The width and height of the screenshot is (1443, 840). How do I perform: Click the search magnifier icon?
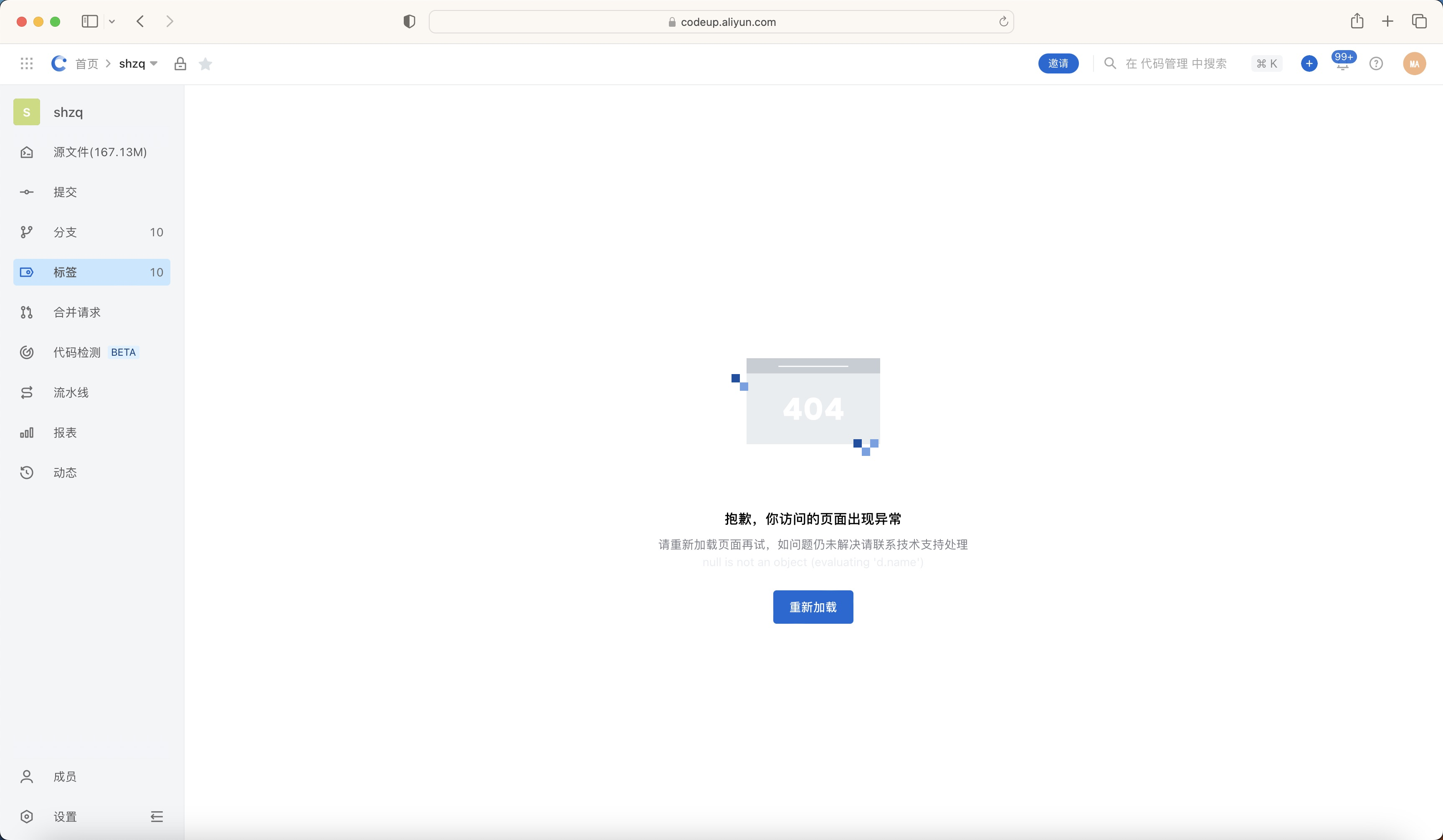(x=1110, y=63)
